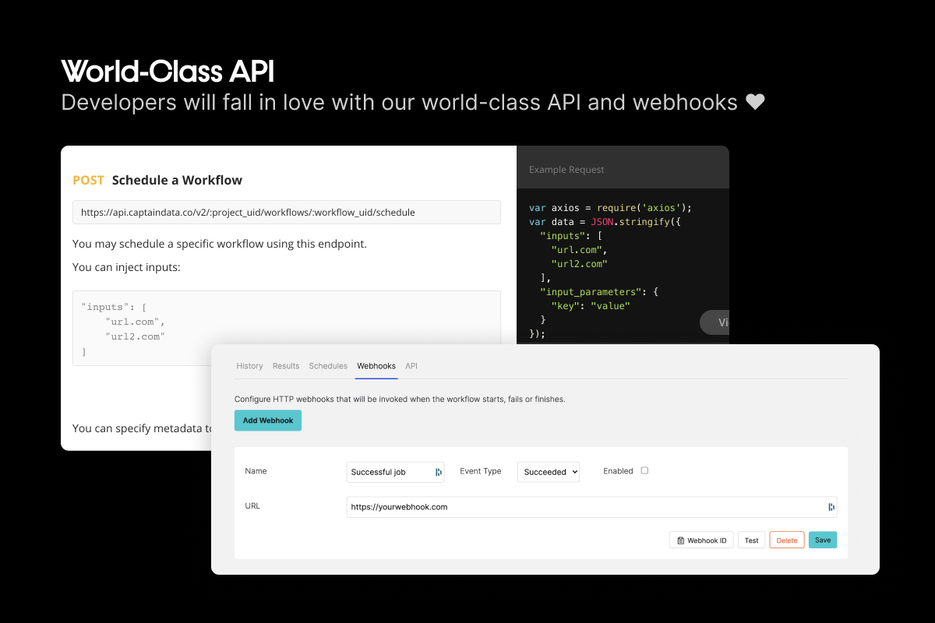
Task: Save the webhook settings
Action: (822, 539)
